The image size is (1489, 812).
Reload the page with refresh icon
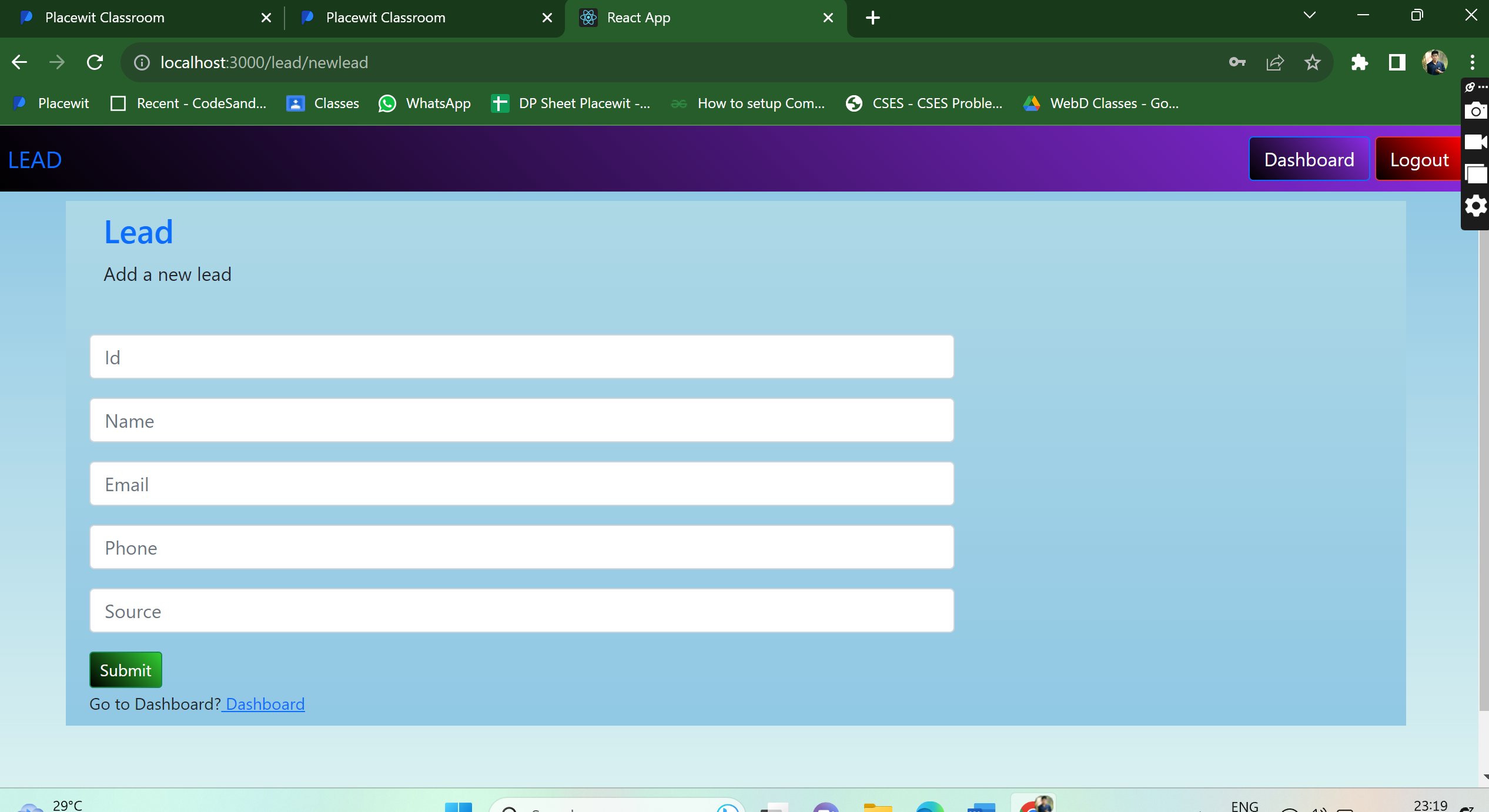tap(95, 62)
